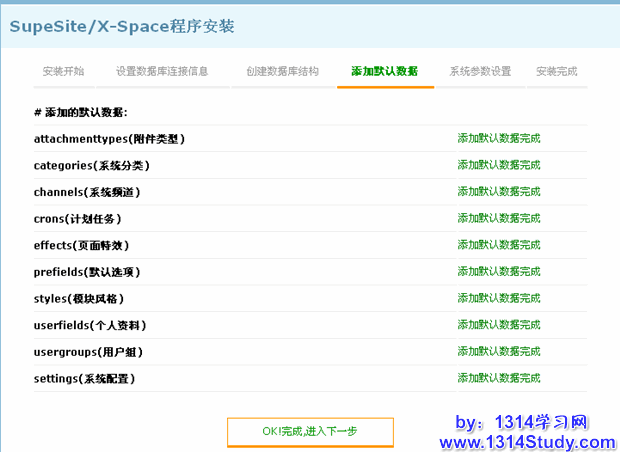Open the 设置数据库连接信息 step tab
This screenshot has height=452, width=620.
(x=162, y=72)
